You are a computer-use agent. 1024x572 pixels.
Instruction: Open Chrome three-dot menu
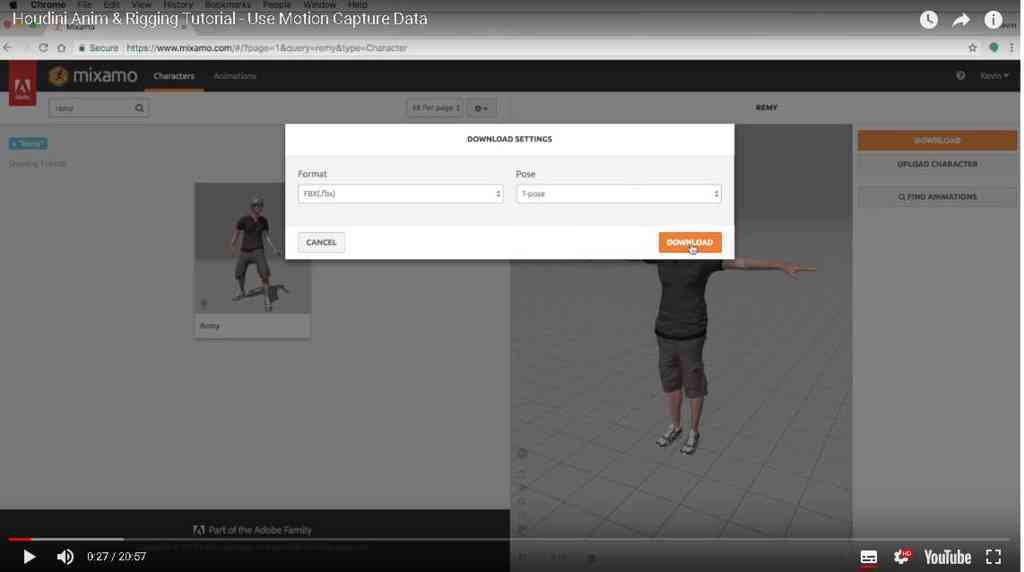pos(1012,48)
